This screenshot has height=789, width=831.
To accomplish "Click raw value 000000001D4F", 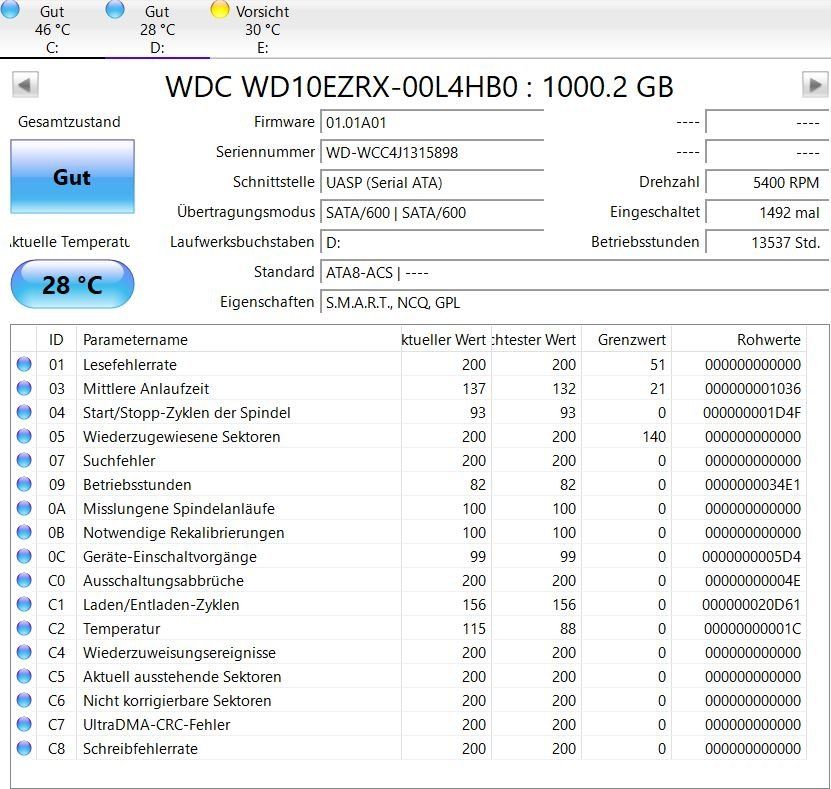I will (x=752, y=413).
